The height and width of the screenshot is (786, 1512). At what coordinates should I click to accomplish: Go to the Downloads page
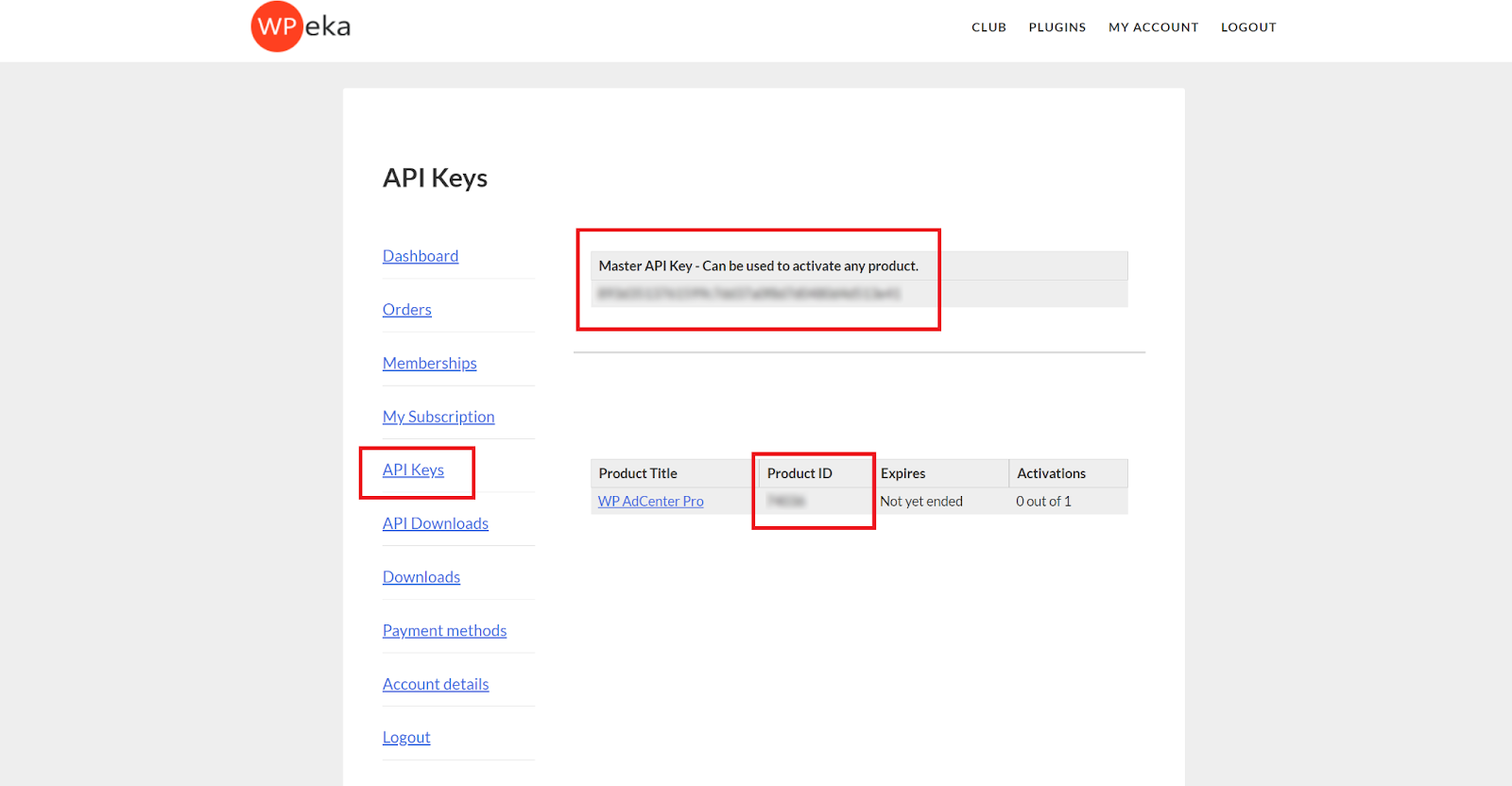point(421,577)
